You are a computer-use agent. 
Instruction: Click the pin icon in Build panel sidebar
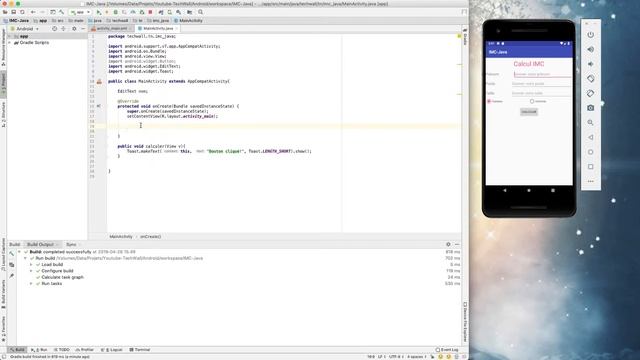pyautogui.click(x=11, y=276)
